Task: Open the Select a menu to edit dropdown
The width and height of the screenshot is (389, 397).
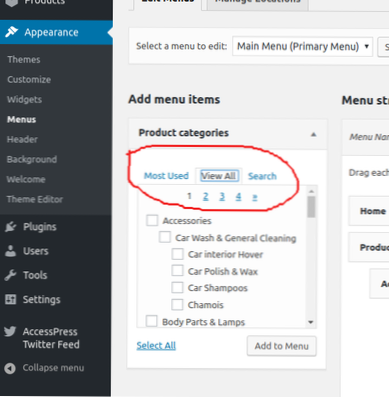Action: [302, 46]
